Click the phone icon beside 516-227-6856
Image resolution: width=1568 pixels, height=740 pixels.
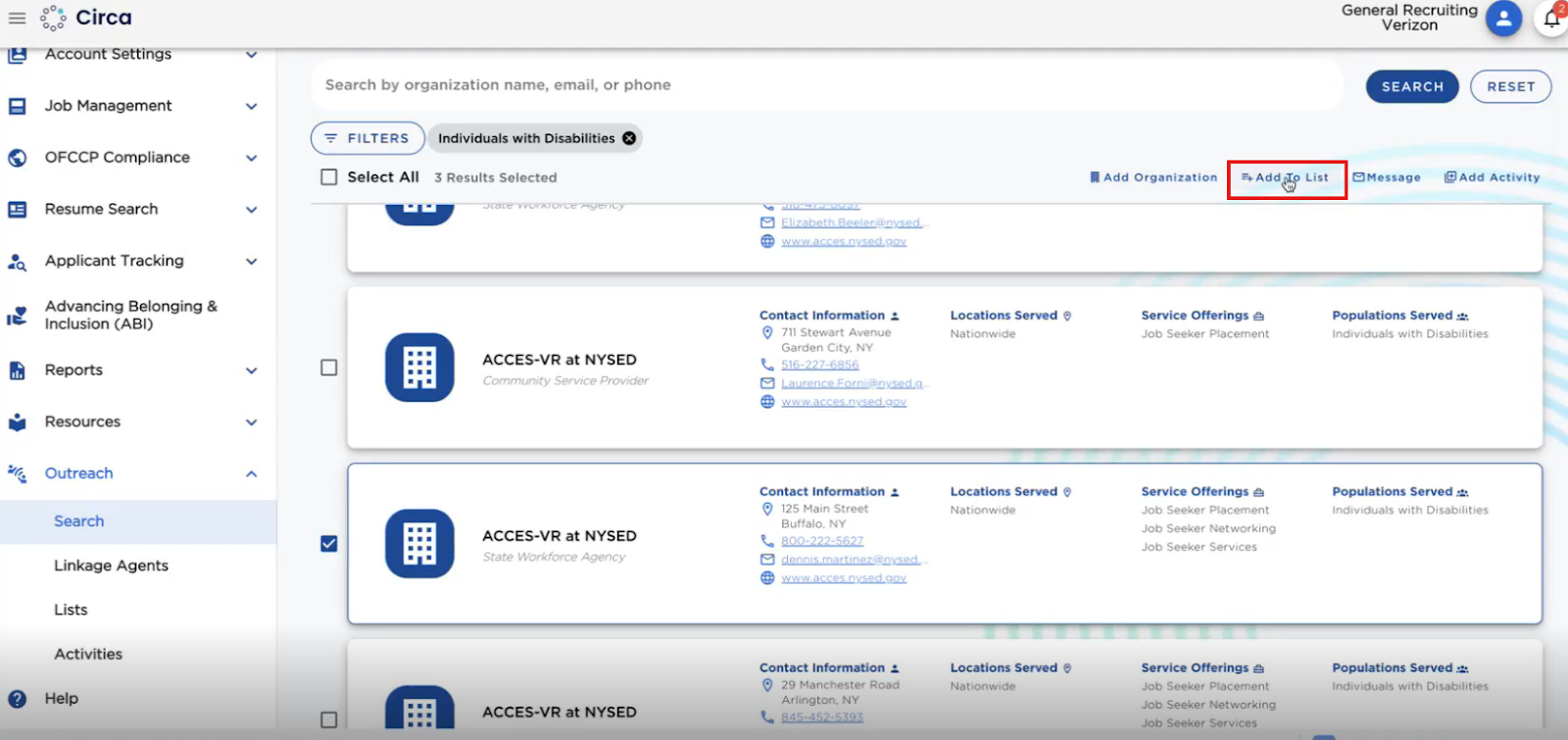(767, 365)
